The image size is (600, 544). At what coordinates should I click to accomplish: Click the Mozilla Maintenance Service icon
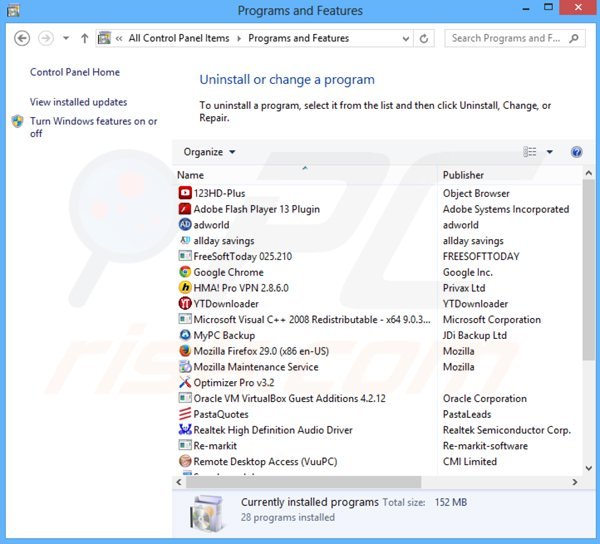pos(185,366)
